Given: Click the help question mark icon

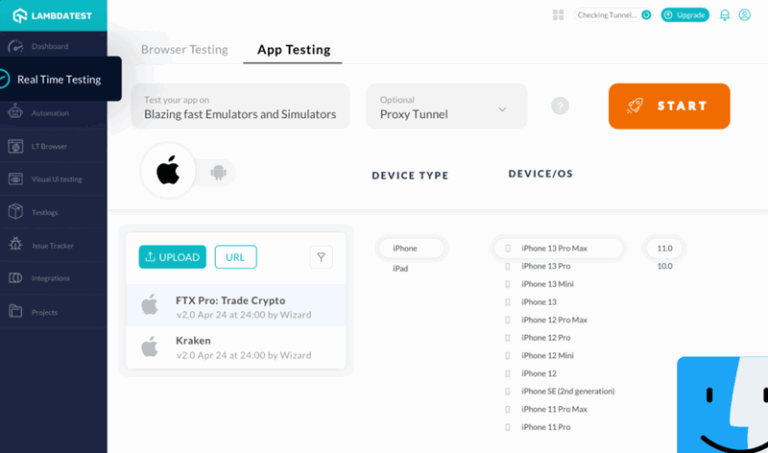Looking at the screenshot, I should click(560, 106).
